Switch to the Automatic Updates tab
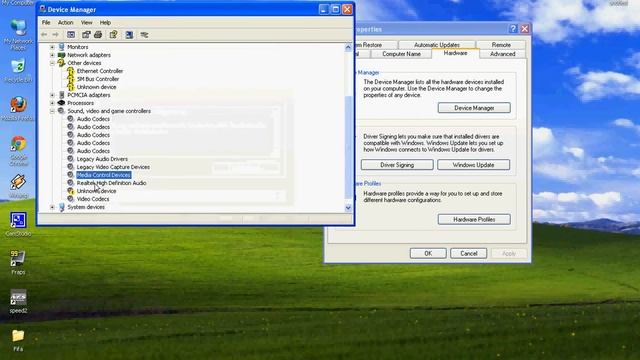This screenshot has height=360, width=640. tap(437, 44)
